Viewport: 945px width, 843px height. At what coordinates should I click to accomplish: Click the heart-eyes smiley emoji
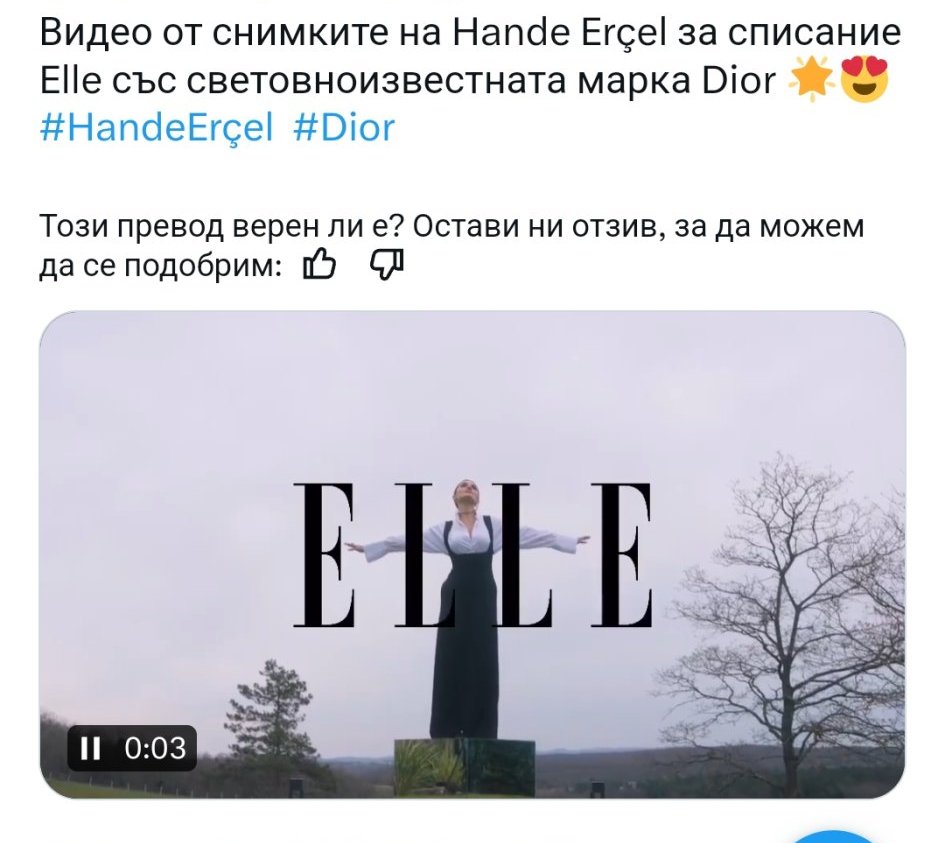click(864, 80)
